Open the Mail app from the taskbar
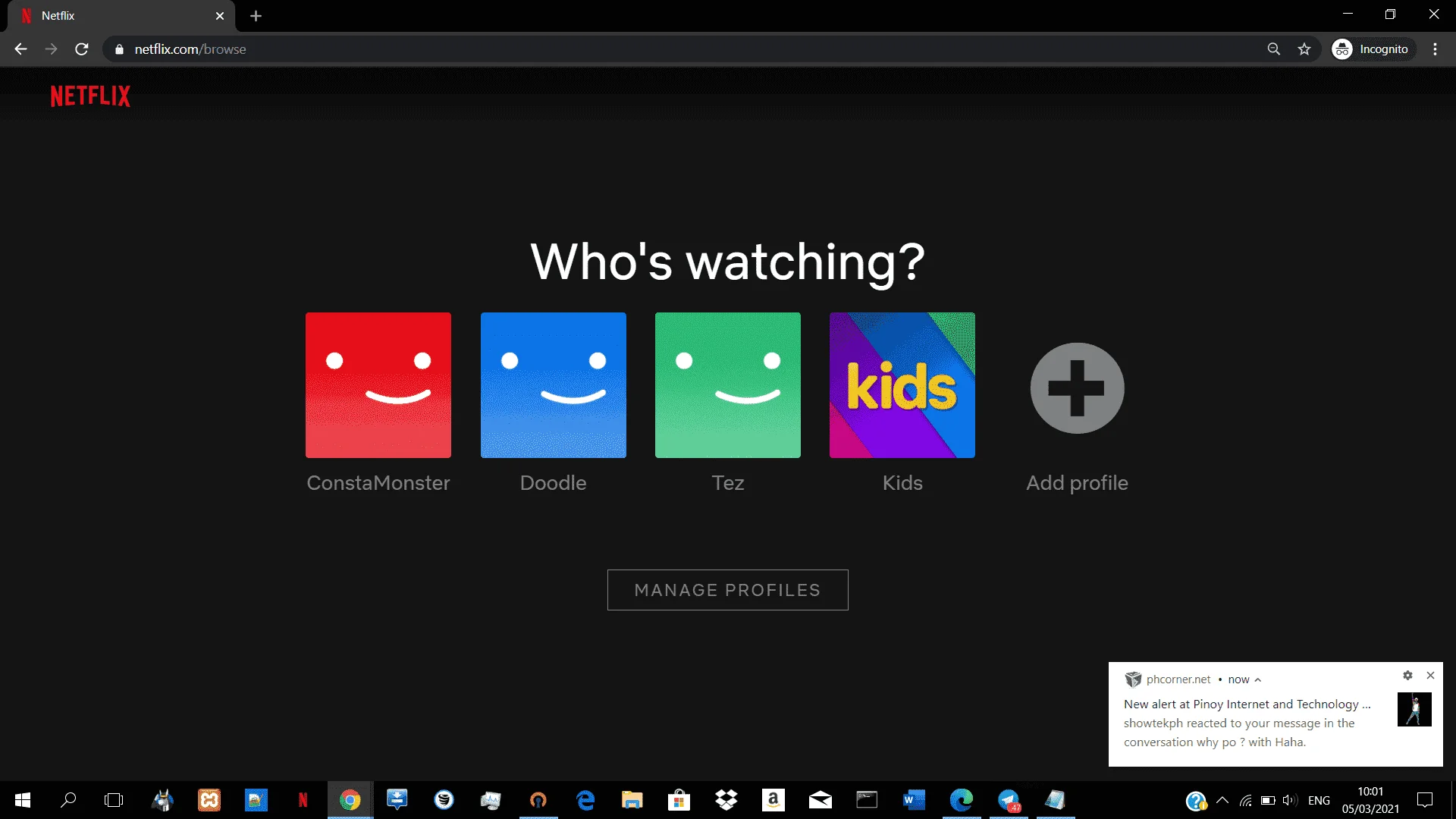The image size is (1456, 819). pyautogui.click(x=820, y=800)
